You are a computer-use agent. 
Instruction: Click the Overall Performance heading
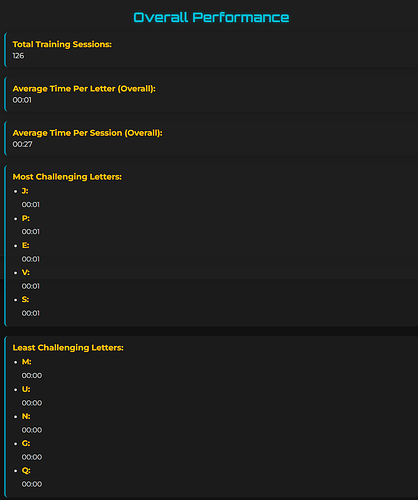[211, 17]
